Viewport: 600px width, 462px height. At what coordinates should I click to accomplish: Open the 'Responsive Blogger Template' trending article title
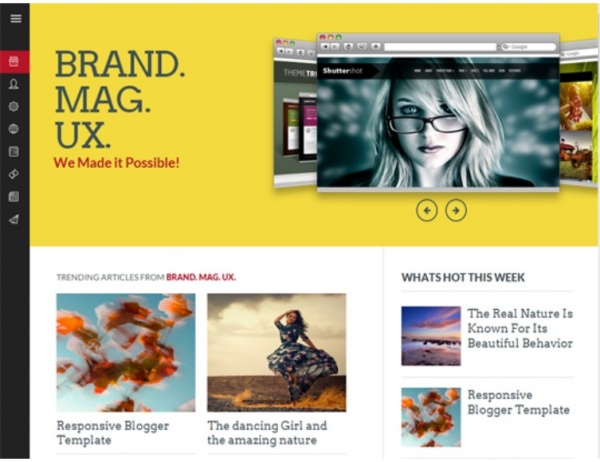(113, 433)
